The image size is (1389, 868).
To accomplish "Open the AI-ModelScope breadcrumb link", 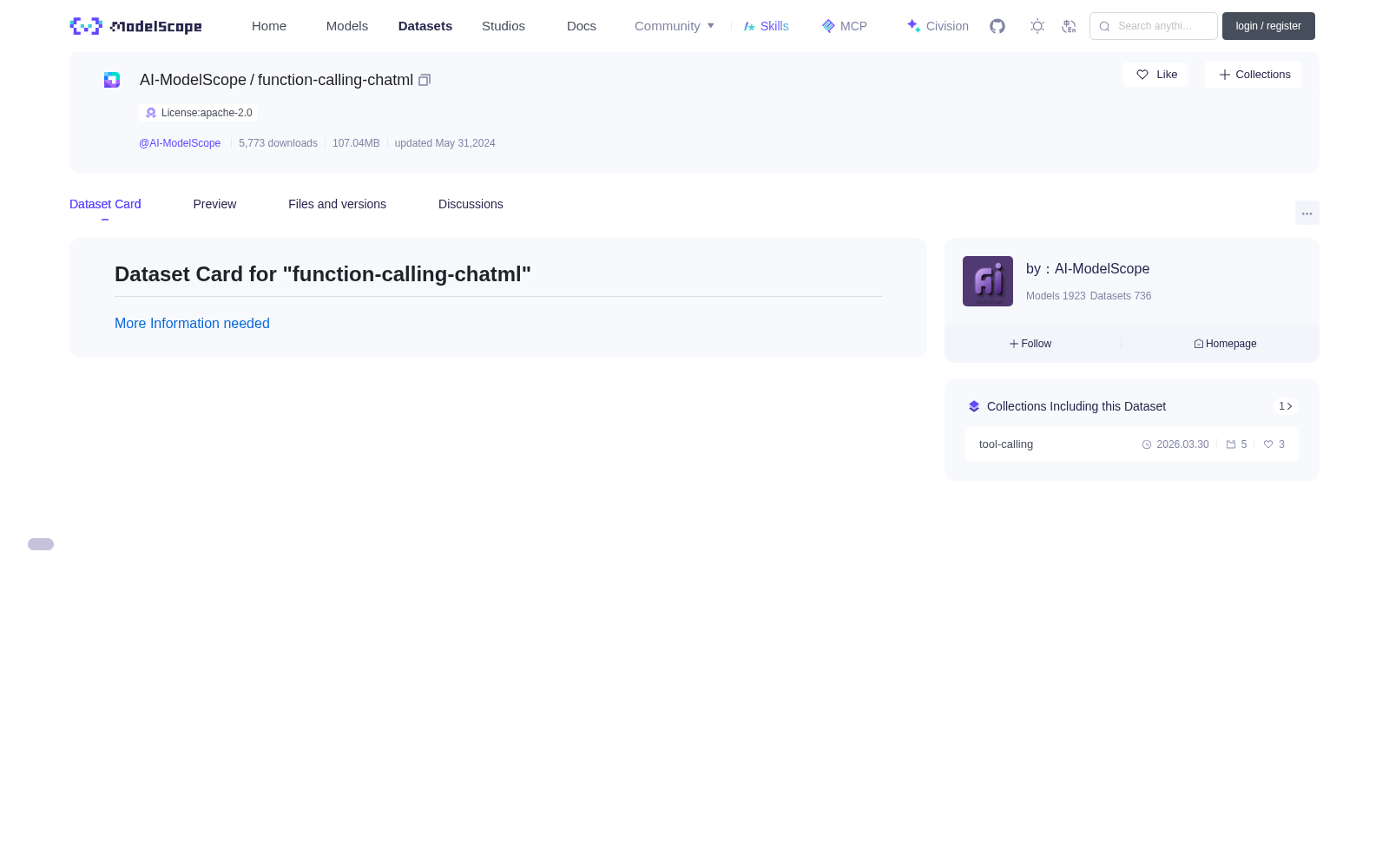I will click(x=193, y=80).
